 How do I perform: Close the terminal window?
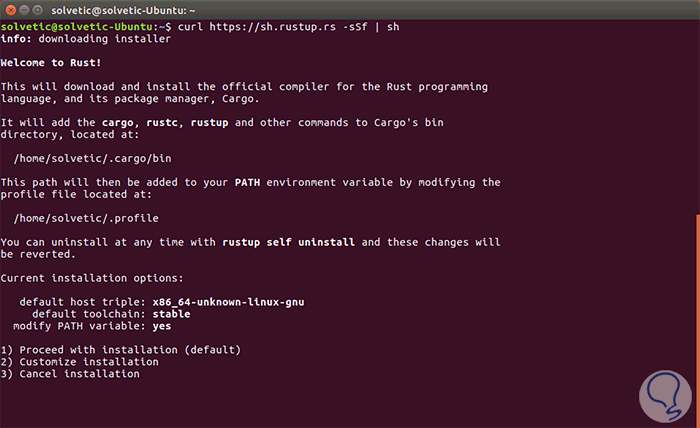[x=12, y=10]
